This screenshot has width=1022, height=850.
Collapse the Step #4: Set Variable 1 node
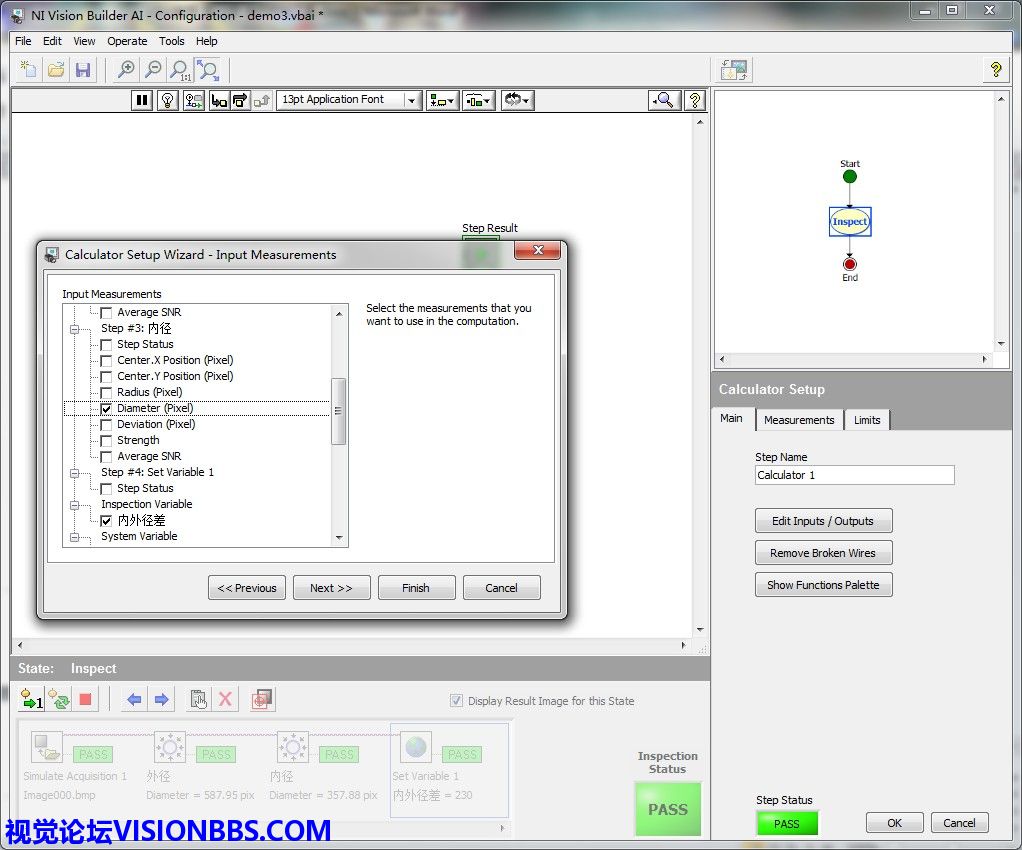point(74,473)
